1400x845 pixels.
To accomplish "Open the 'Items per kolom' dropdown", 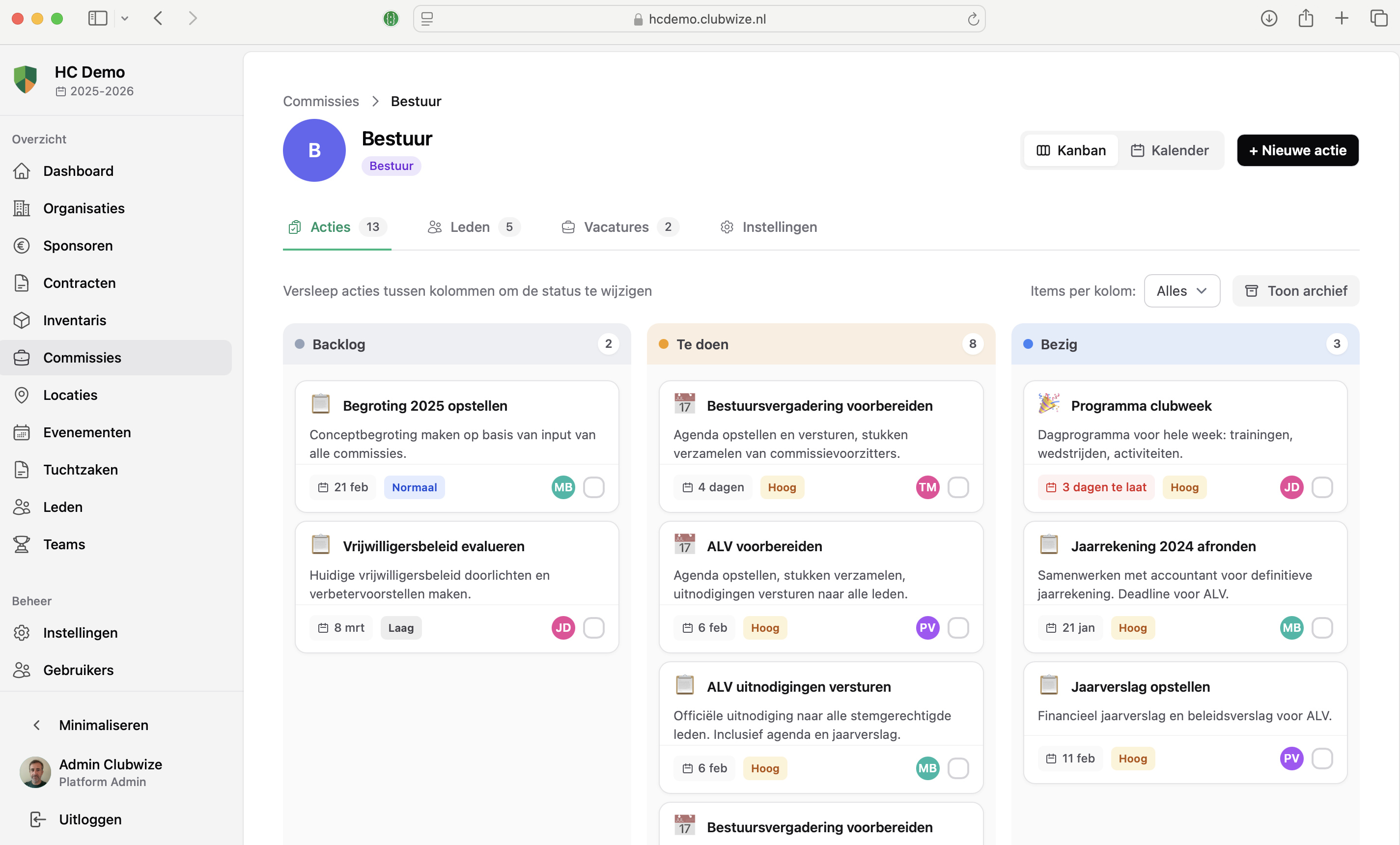I will [1181, 290].
